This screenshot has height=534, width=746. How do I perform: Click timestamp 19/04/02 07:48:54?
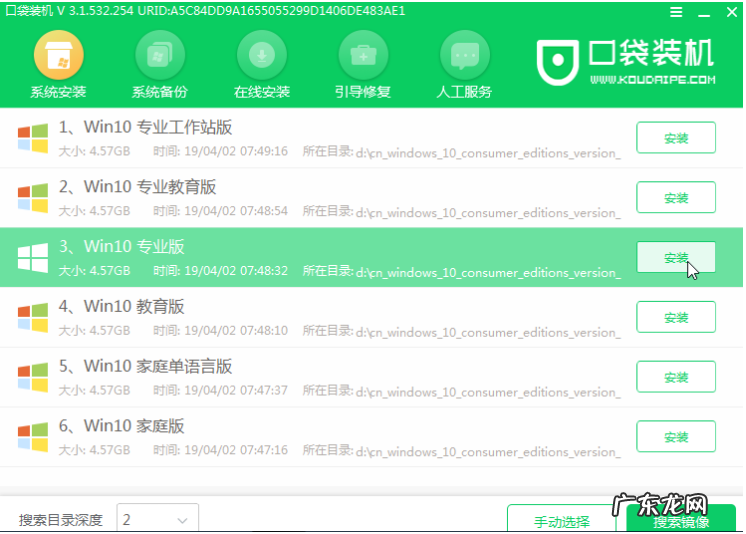[x=236, y=211]
